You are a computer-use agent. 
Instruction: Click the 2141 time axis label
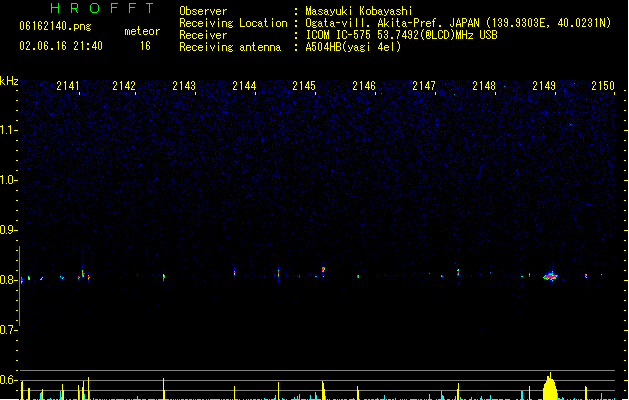[68, 86]
